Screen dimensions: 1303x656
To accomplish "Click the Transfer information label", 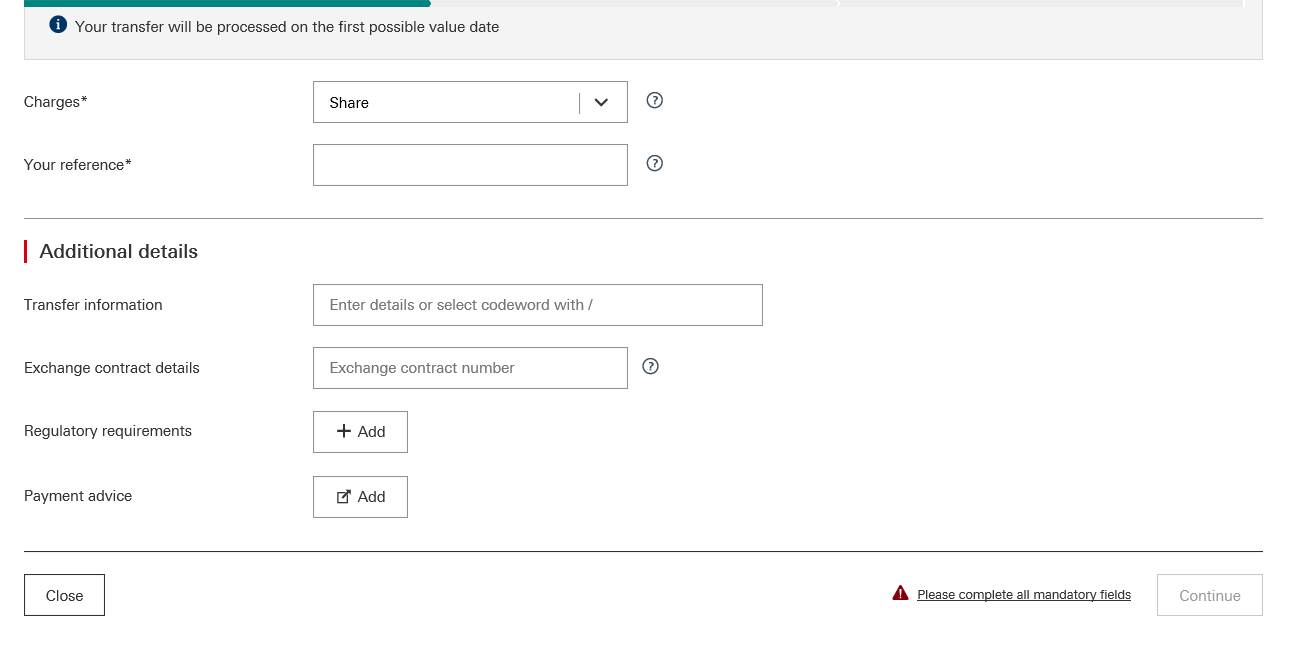I will tap(93, 305).
